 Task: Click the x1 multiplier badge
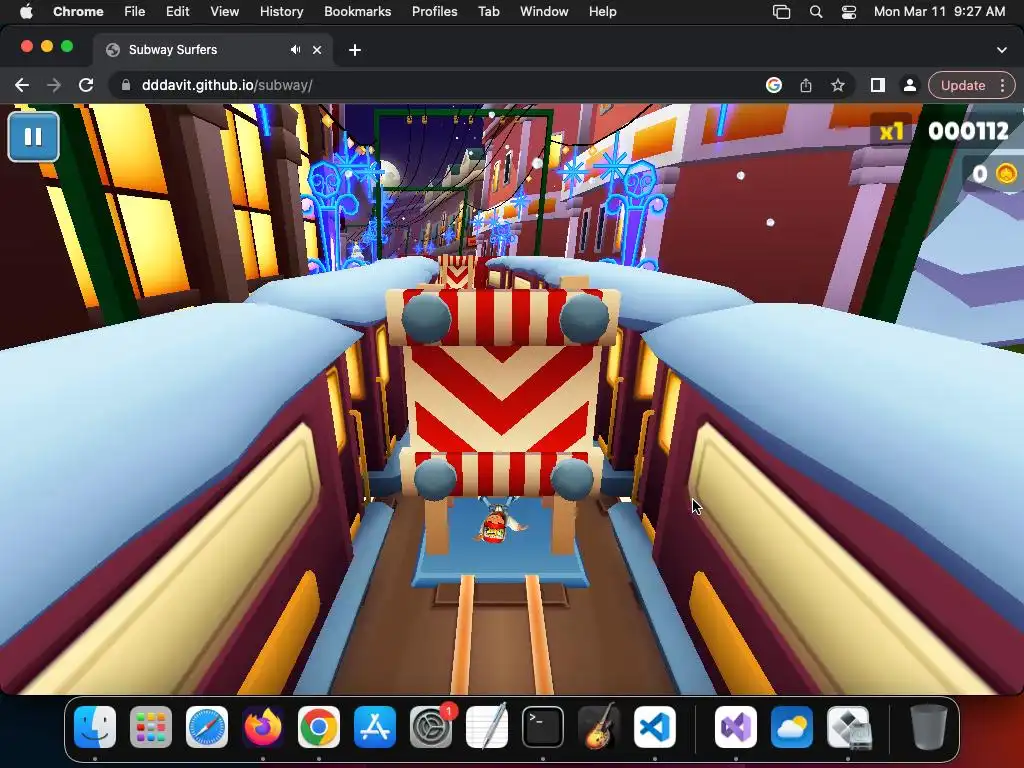(x=891, y=133)
